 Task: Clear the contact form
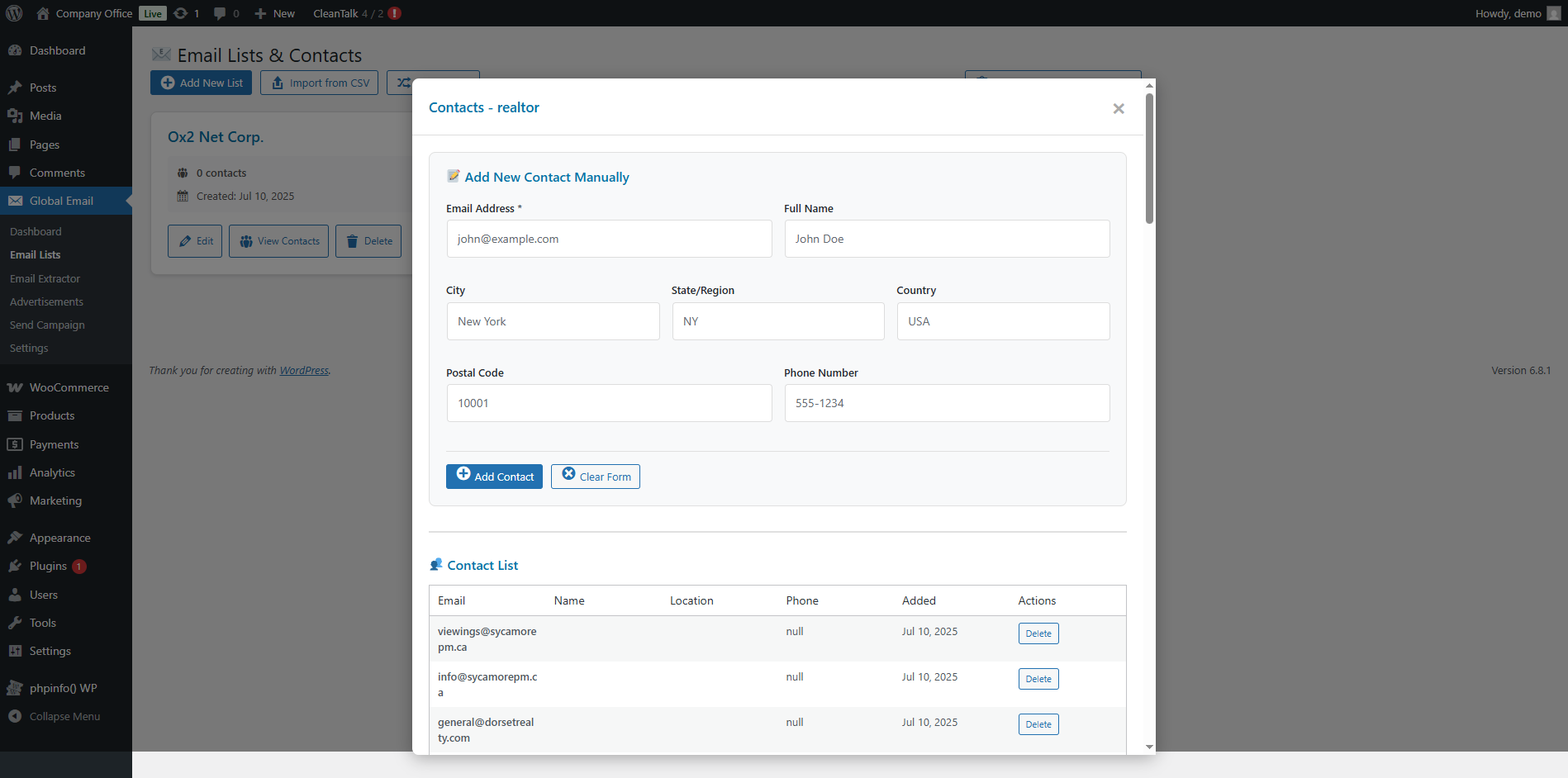pyautogui.click(x=596, y=477)
